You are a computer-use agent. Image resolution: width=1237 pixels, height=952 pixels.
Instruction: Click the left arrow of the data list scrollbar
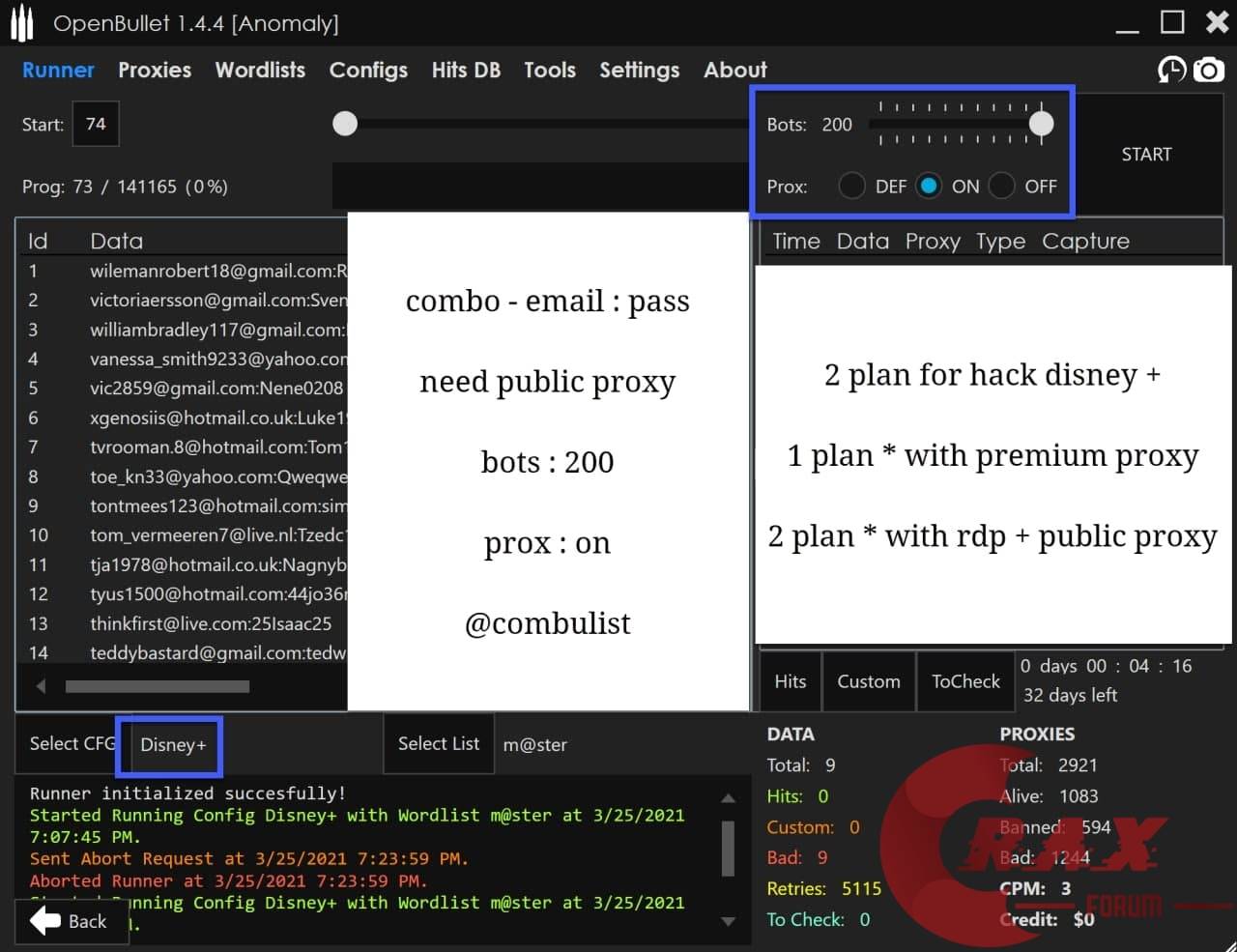(41, 686)
